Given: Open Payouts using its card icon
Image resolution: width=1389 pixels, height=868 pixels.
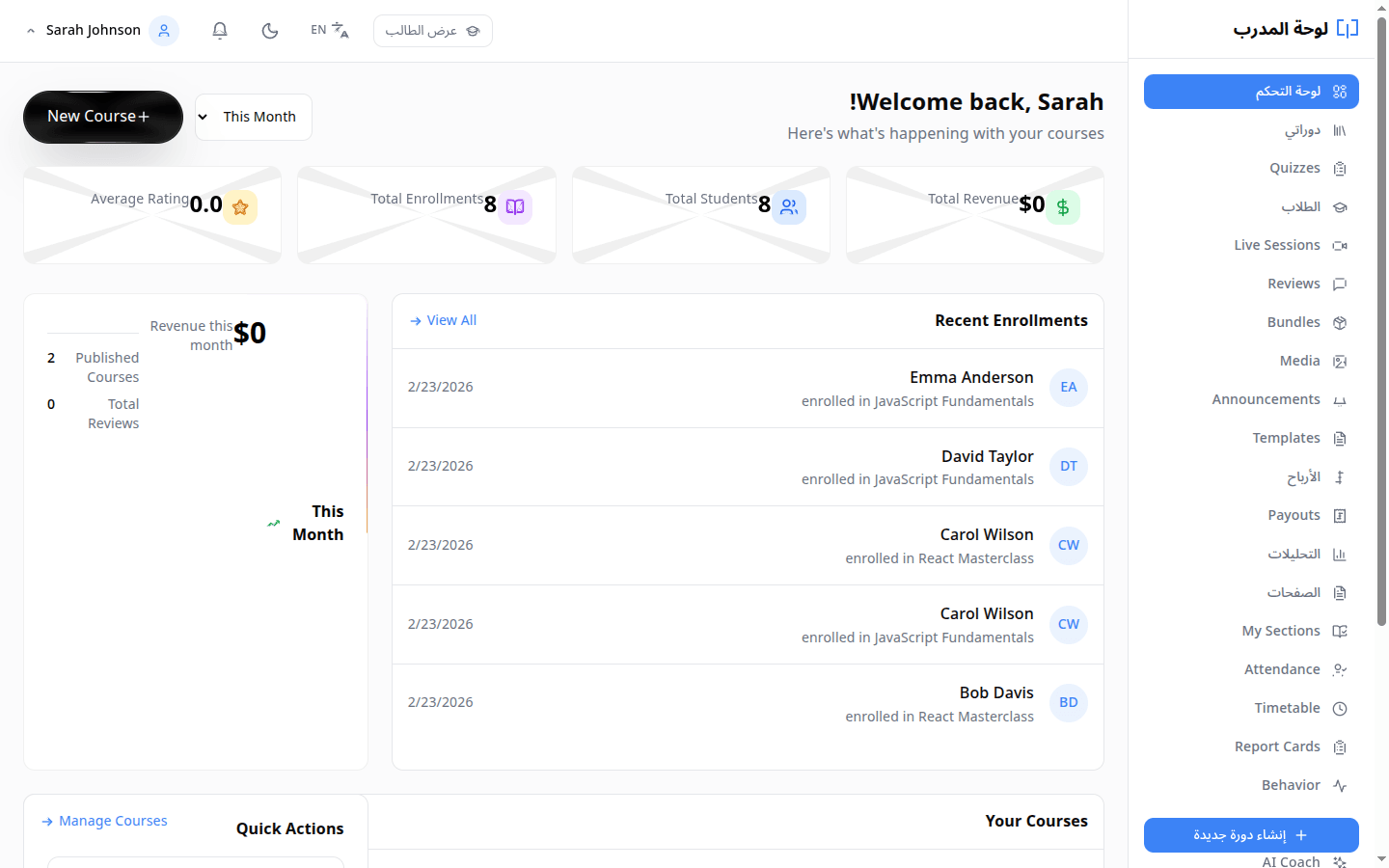Looking at the screenshot, I should pyautogui.click(x=1340, y=515).
